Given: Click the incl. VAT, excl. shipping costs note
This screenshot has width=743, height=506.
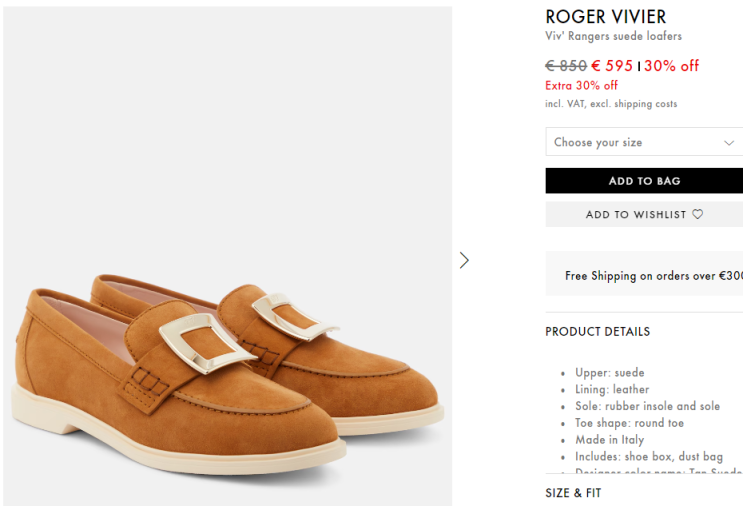Looking at the screenshot, I should click(611, 104).
